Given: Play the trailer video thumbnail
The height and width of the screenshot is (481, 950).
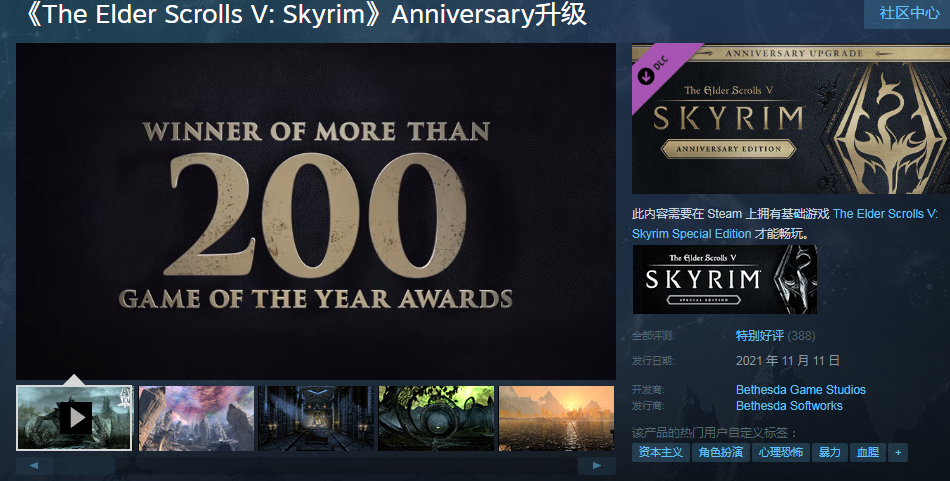Looking at the screenshot, I should [x=74, y=418].
